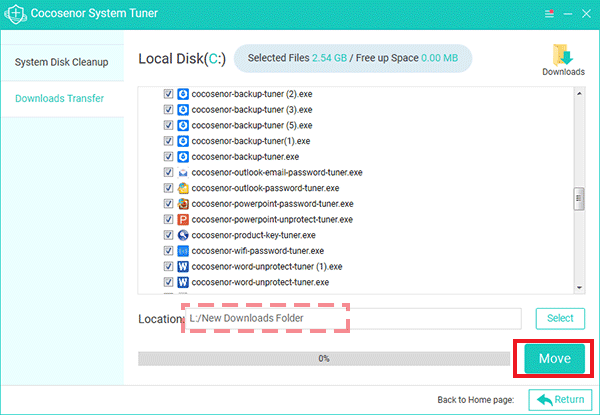Uncheck cocosenor-wifi-password-tuner.exe checkbox
The height and width of the screenshot is (415, 600).
(168, 251)
